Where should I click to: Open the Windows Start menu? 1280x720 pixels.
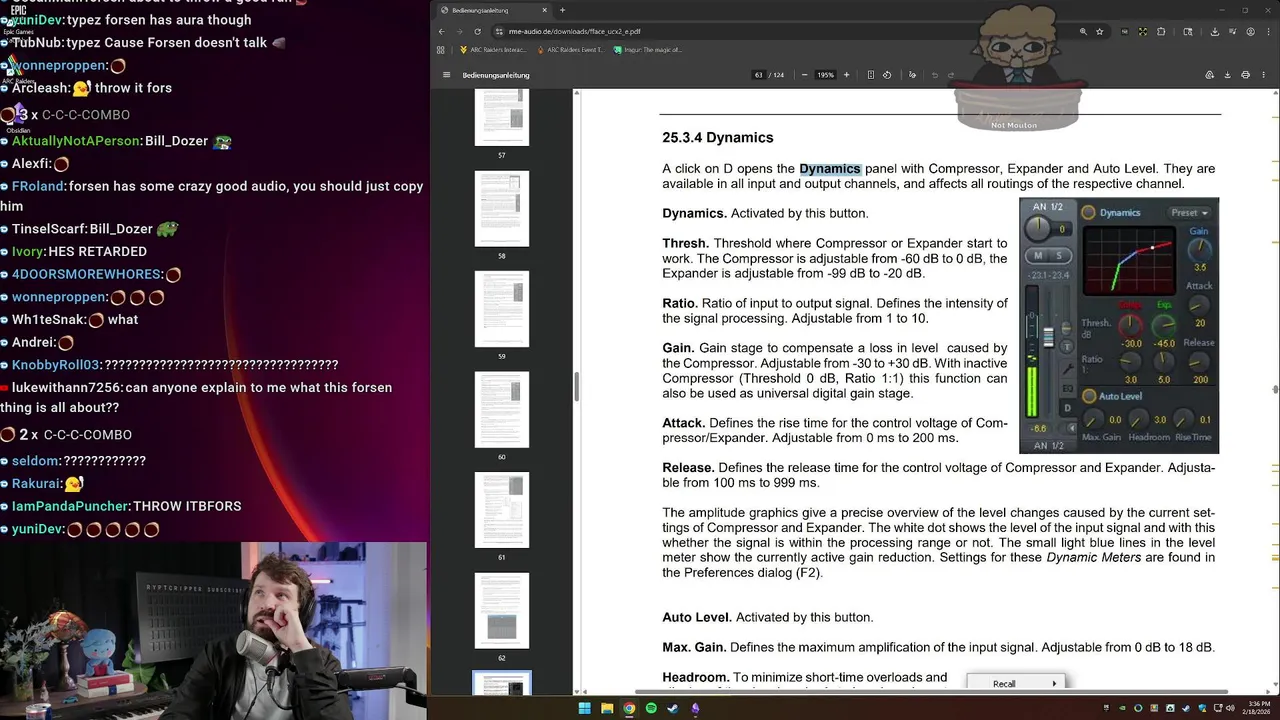(585, 708)
